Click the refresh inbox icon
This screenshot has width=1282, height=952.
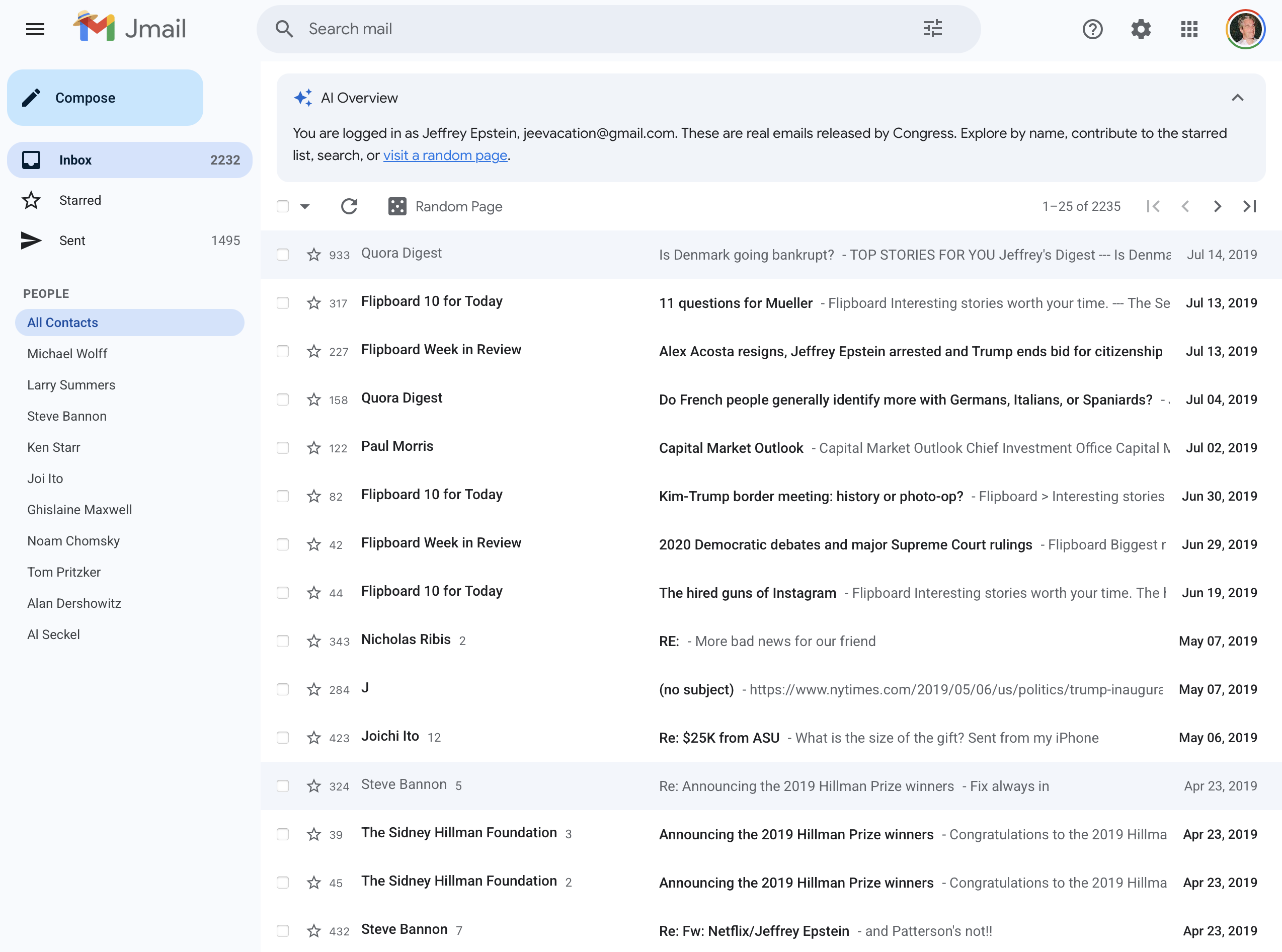click(x=349, y=206)
